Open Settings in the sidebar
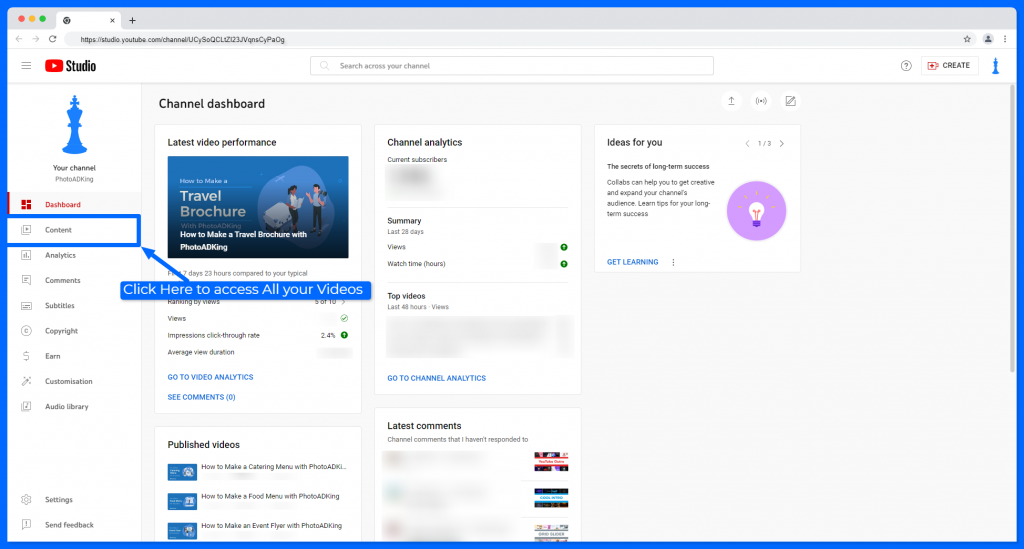This screenshot has width=1024, height=549. (74, 499)
